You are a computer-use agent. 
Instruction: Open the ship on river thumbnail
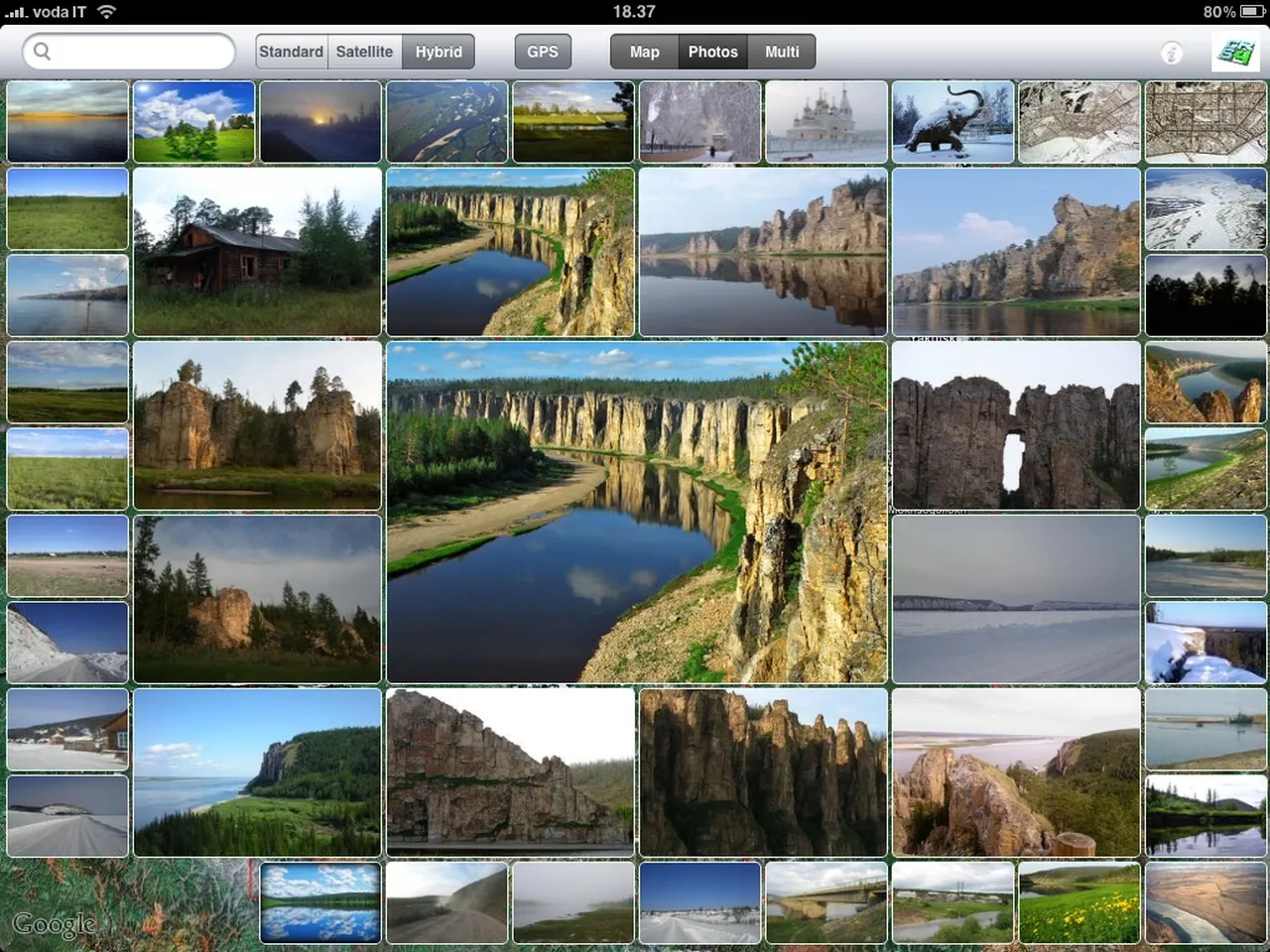pos(1206,730)
